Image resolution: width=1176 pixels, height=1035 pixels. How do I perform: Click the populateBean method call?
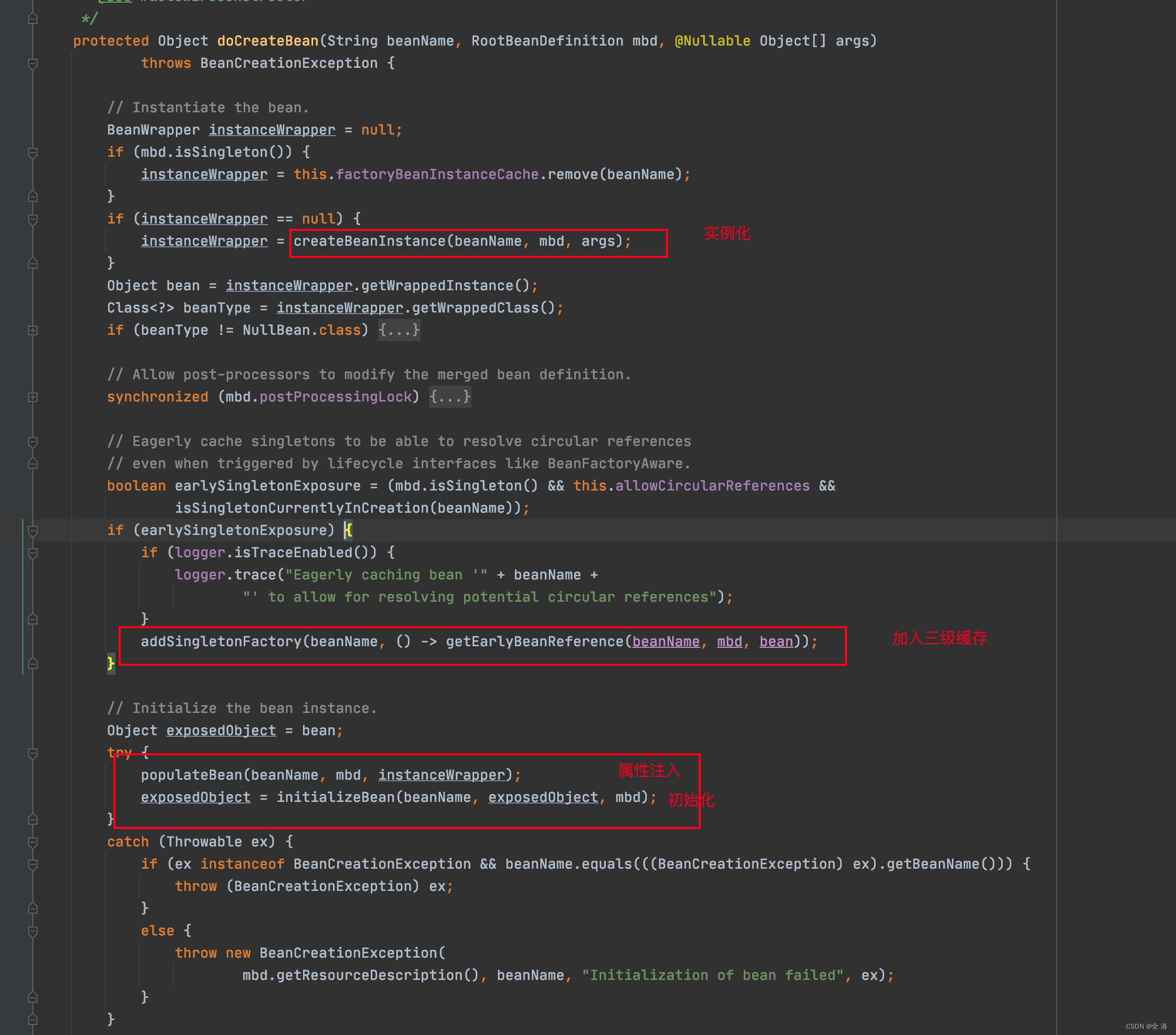tap(192, 775)
